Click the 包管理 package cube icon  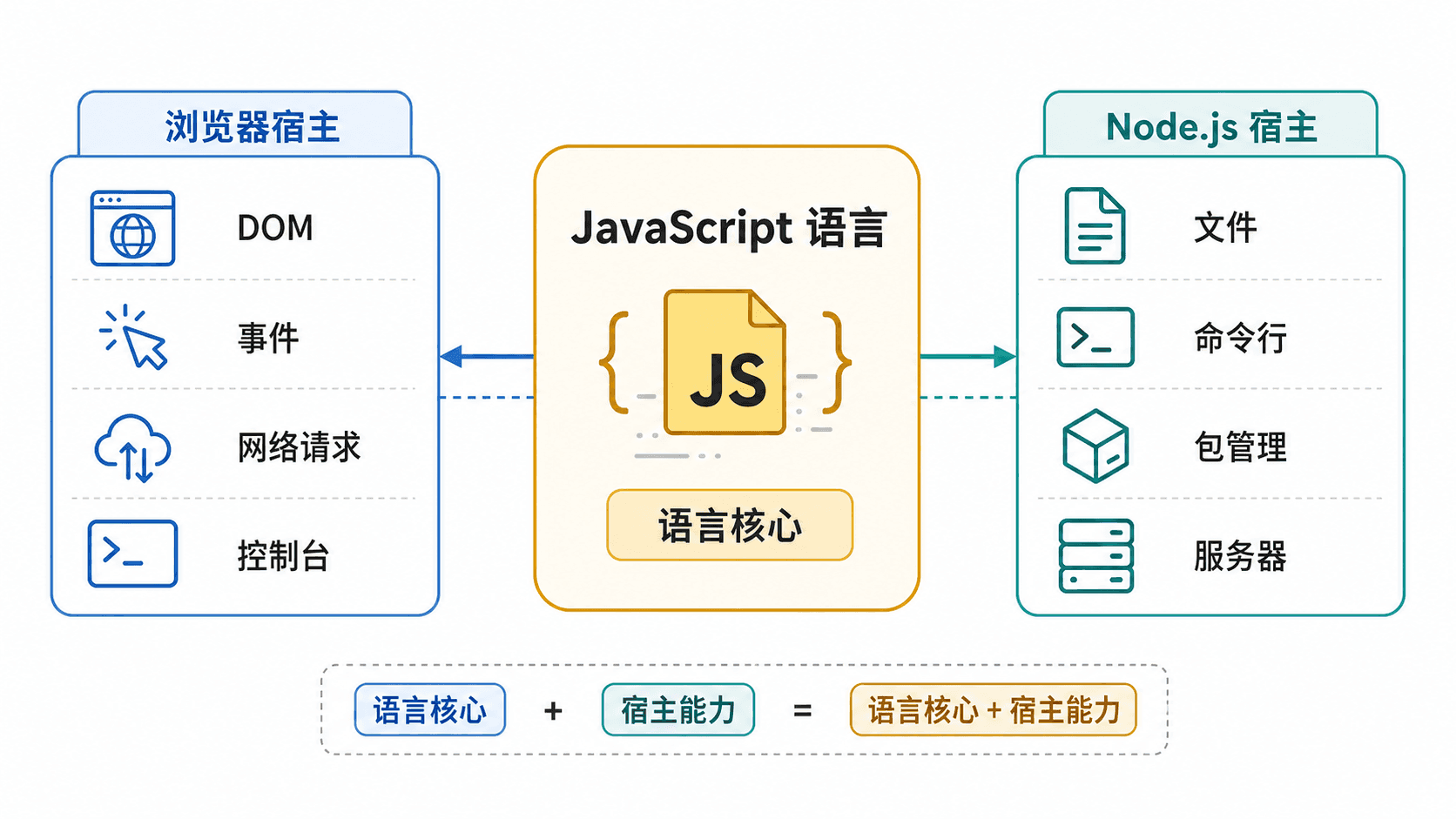1095,446
